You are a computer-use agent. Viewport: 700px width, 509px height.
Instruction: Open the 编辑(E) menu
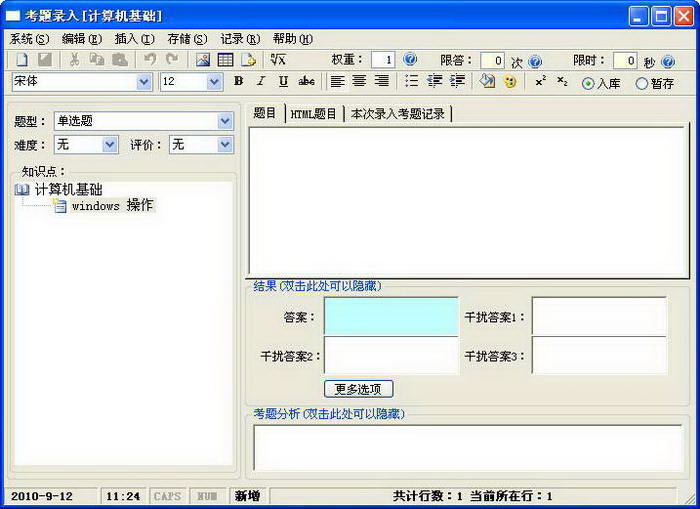point(82,39)
